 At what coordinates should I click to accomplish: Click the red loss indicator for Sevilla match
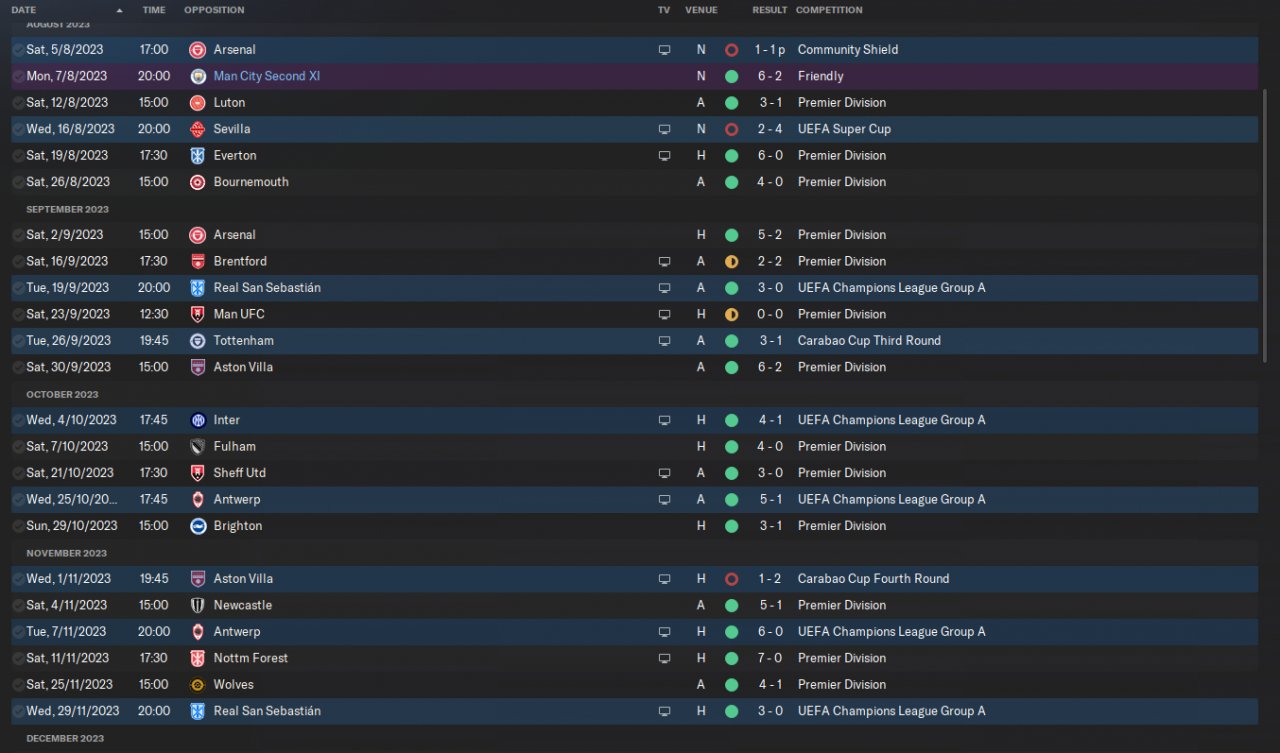pyautogui.click(x=731, y=129)
